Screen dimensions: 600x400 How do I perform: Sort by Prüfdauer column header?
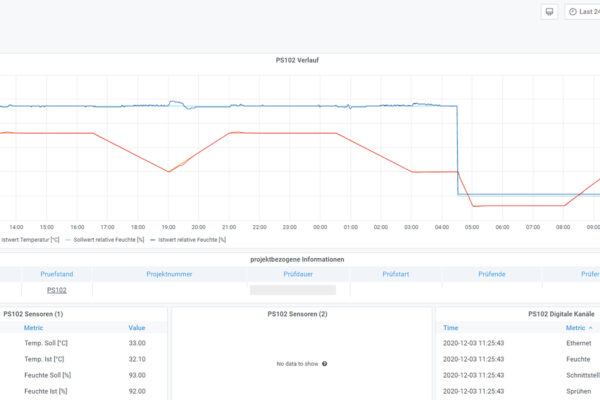[298, 274]
